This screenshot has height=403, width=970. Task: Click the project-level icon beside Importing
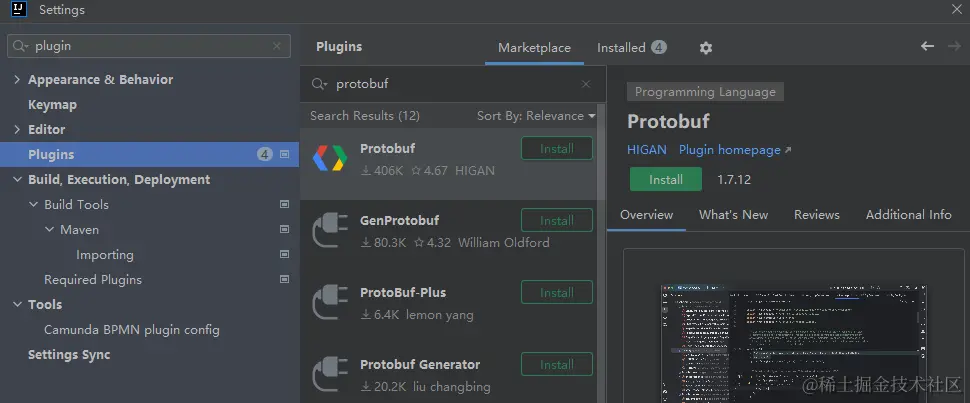pyautogui.click(x=285, y=254)
